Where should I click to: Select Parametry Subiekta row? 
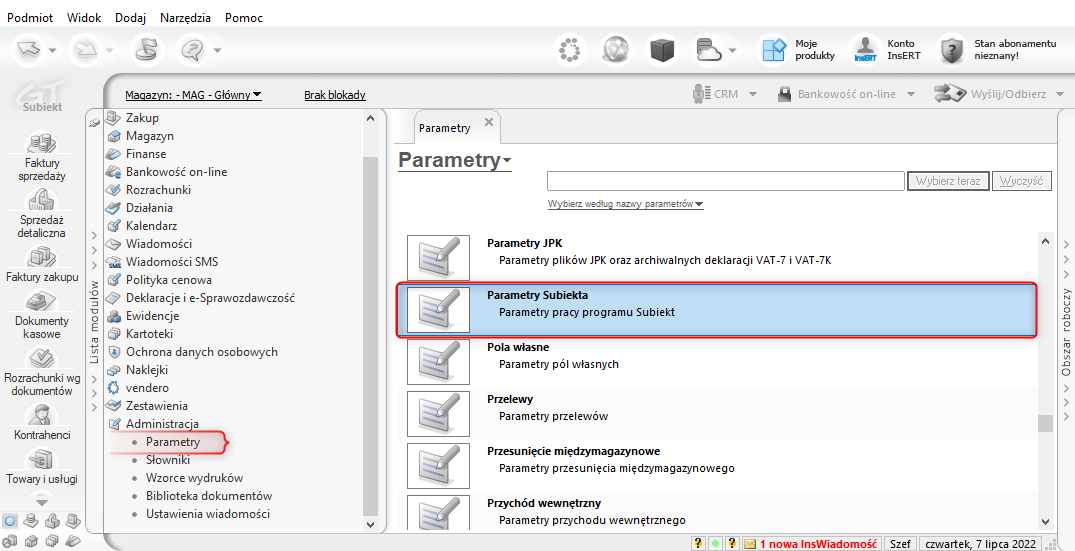click(x=716, y=310)
